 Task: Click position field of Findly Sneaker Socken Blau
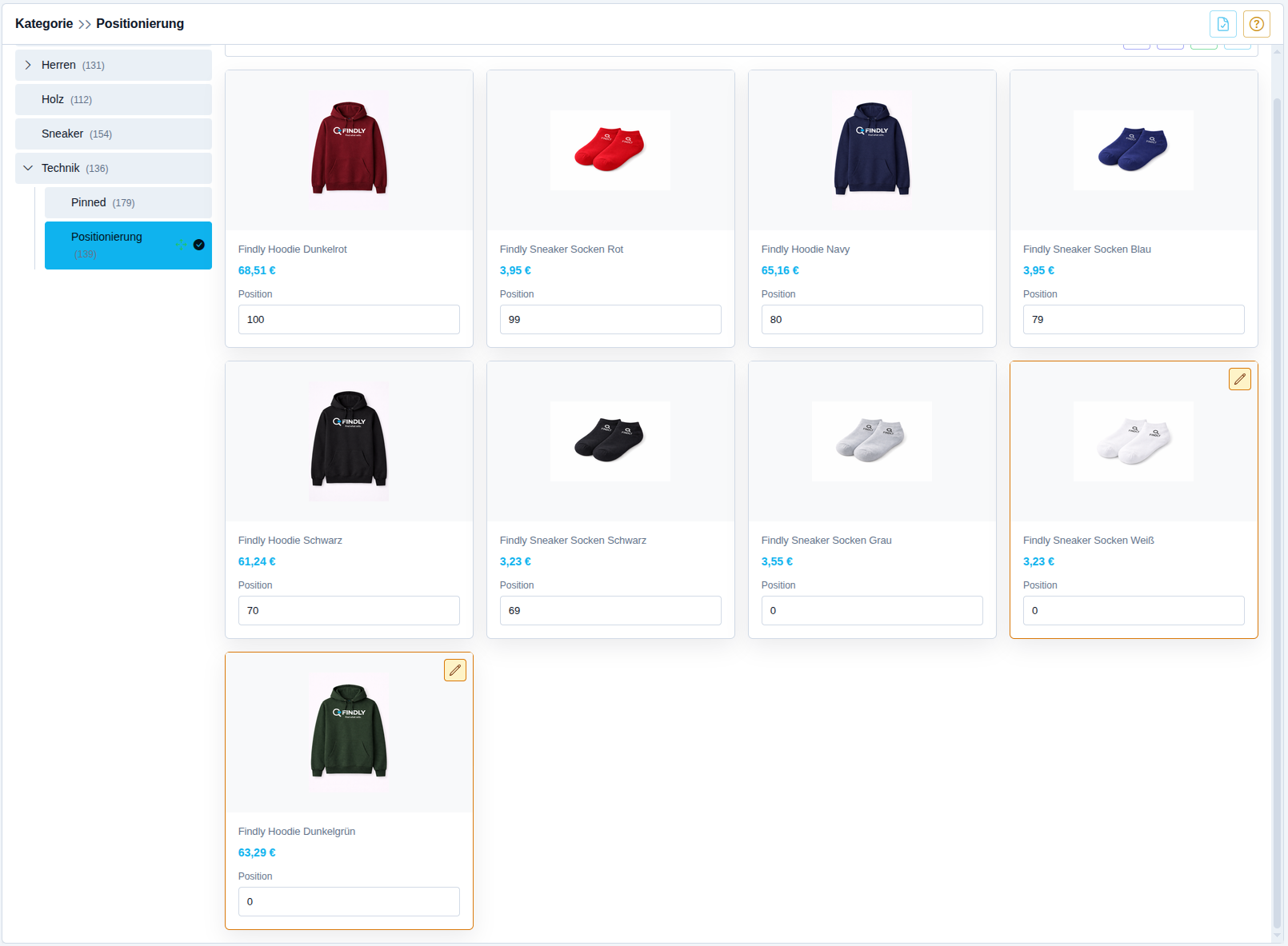1134,319
